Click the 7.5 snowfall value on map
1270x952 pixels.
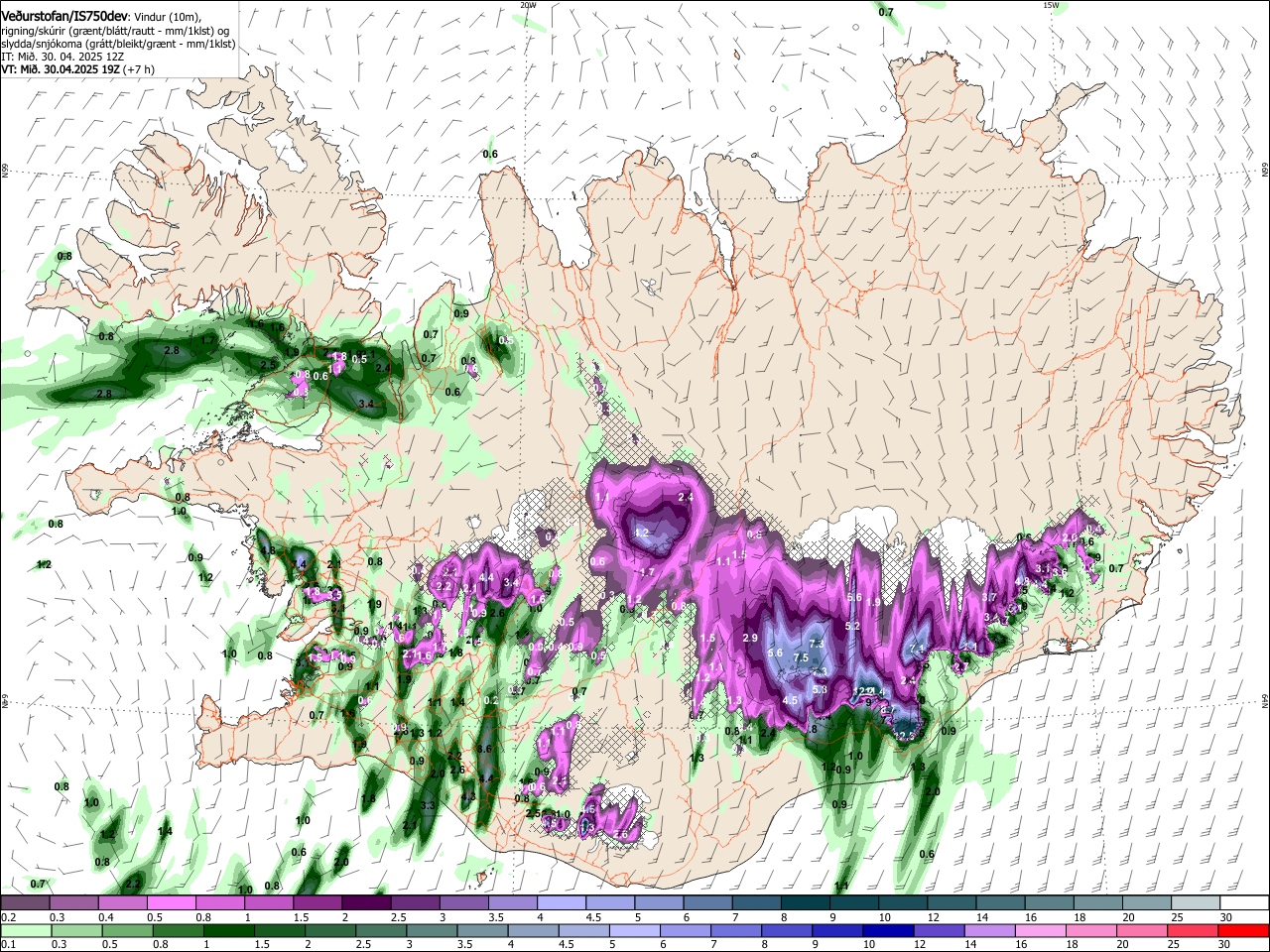[802, 657]
